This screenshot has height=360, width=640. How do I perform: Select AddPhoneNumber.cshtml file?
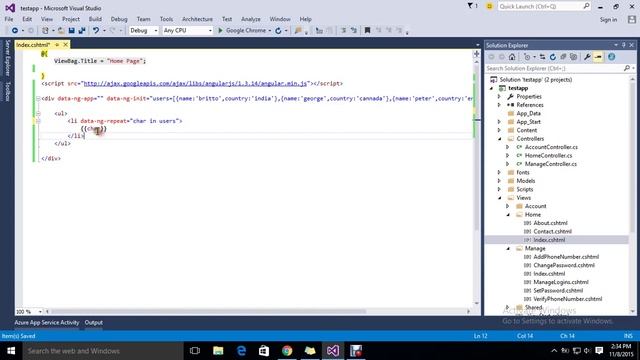click(x=566, y=257)
